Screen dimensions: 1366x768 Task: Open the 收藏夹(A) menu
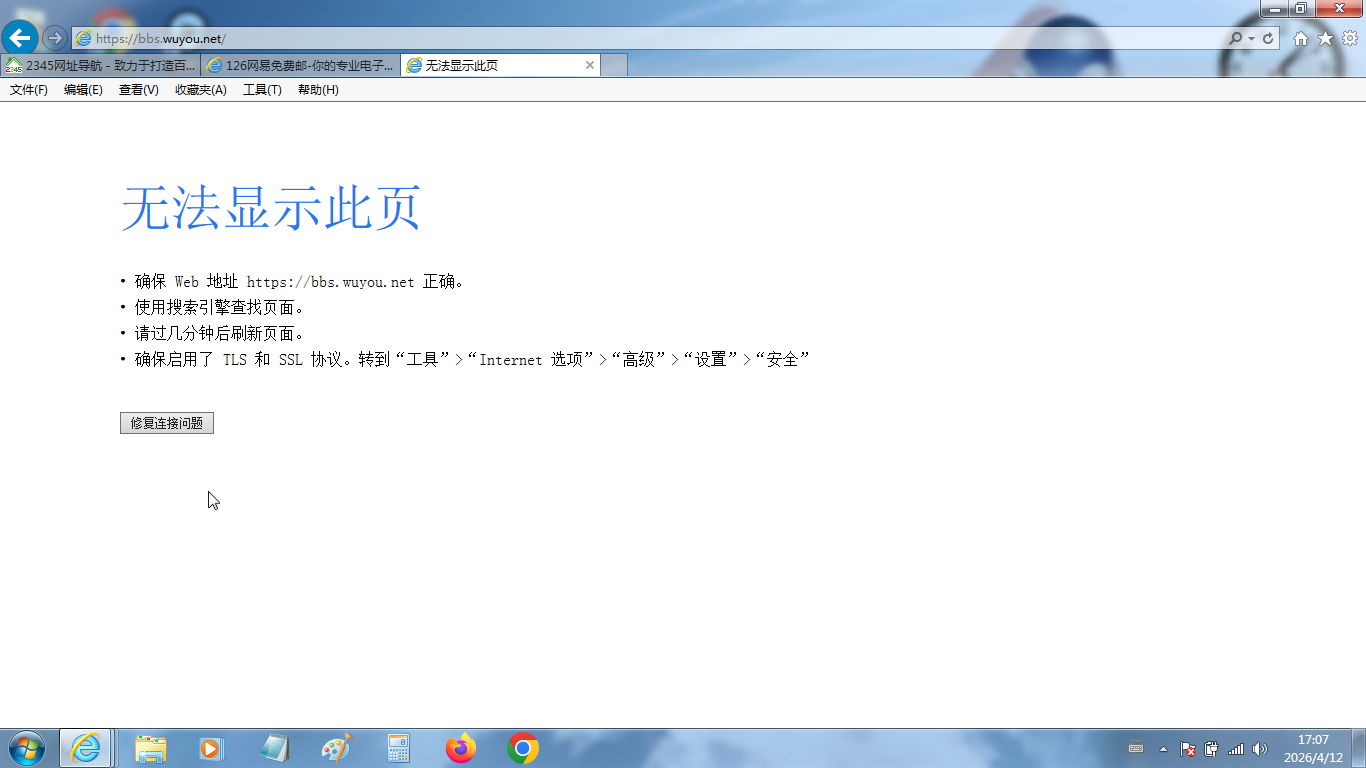coord(200,90)
